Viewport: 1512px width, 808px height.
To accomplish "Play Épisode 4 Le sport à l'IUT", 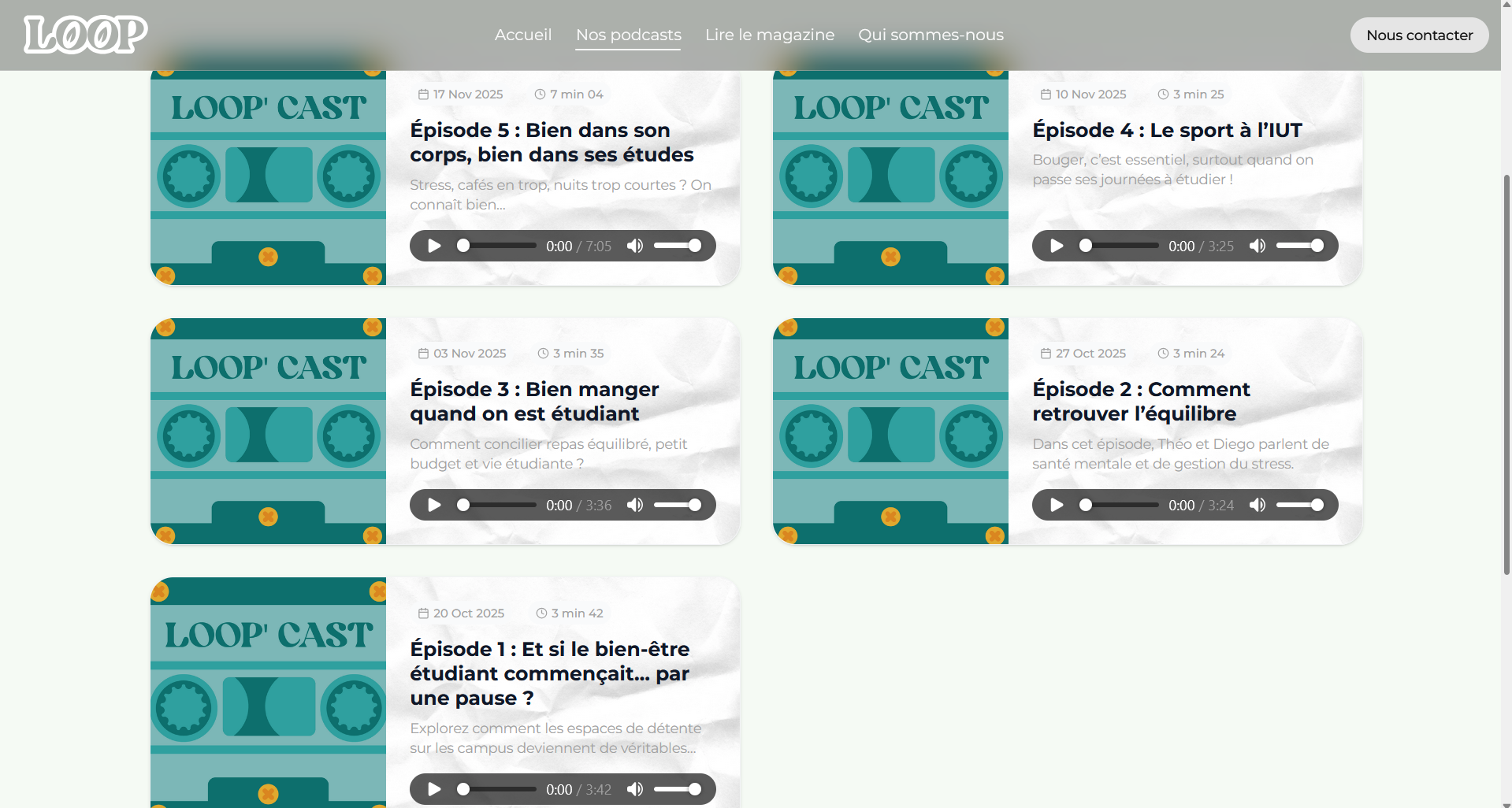I will pos(1057,246).
